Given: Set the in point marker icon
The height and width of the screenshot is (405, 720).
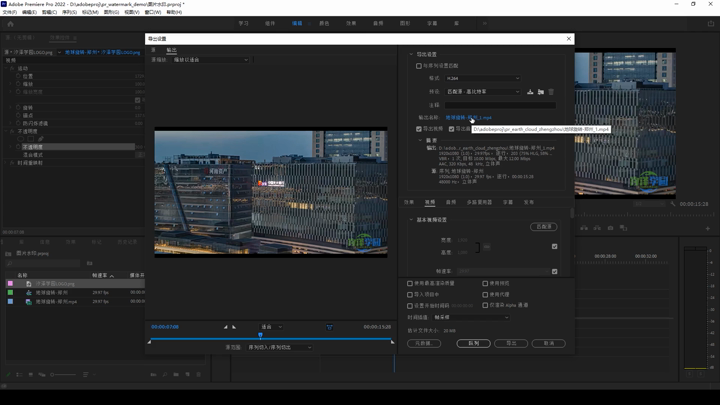Looking at the screenshot, I should click(226, 327).
